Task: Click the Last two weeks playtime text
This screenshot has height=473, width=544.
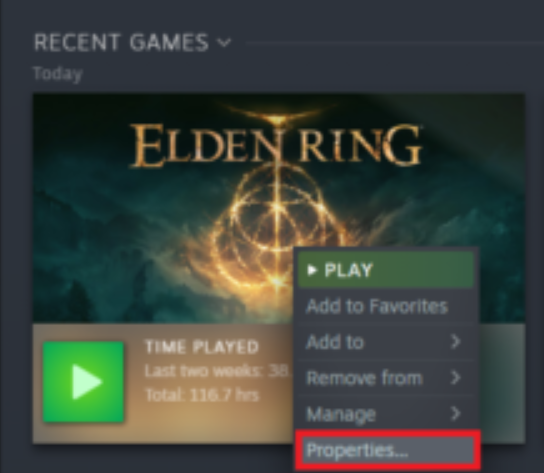Action: pyautogui.click(x=216, y=371)
